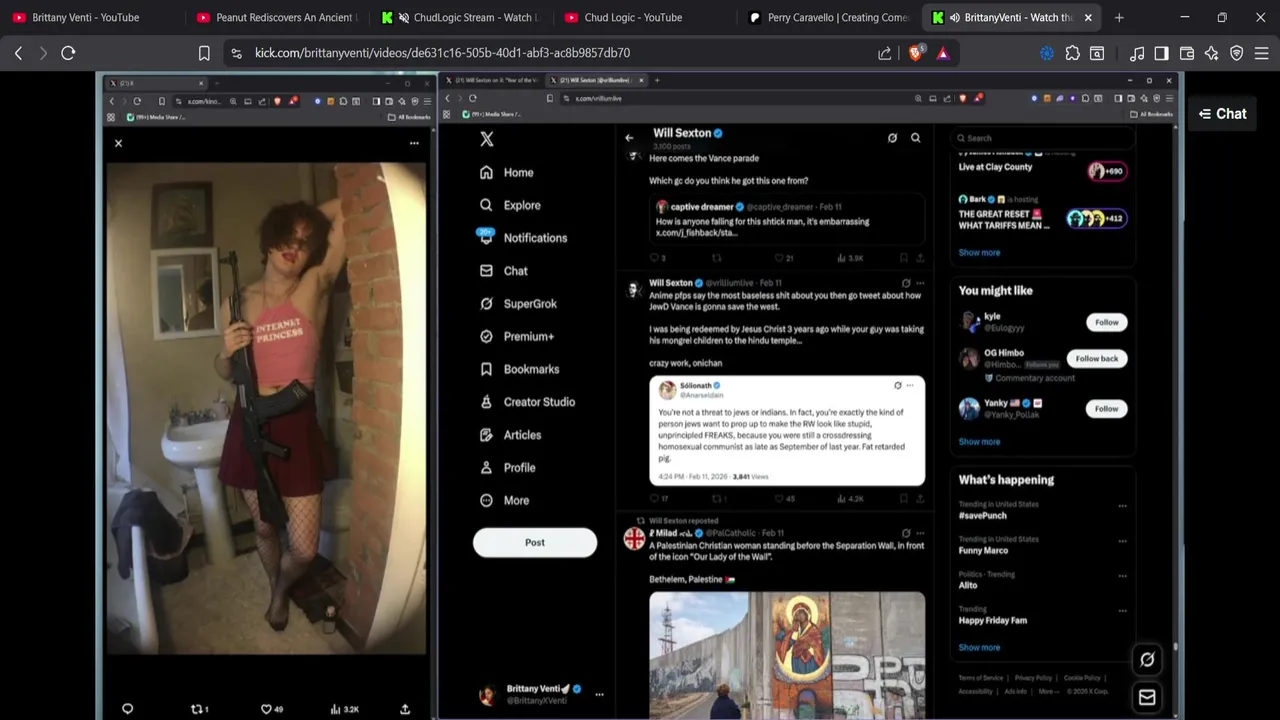Open the Brave playlist music note icon
The width and height of the screenshot is (1280, 720).
(1137, 53)
